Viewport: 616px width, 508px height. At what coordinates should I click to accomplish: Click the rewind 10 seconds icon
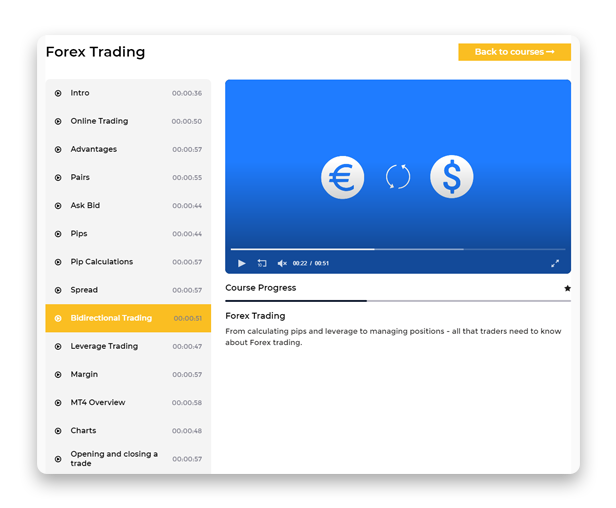[262, 263]
